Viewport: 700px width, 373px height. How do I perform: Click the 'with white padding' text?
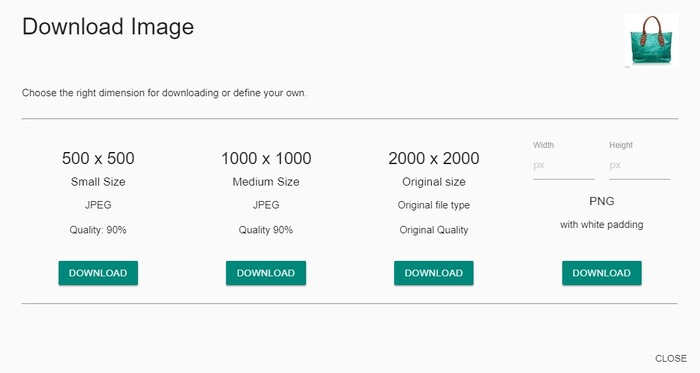click(x=602, y=224)
